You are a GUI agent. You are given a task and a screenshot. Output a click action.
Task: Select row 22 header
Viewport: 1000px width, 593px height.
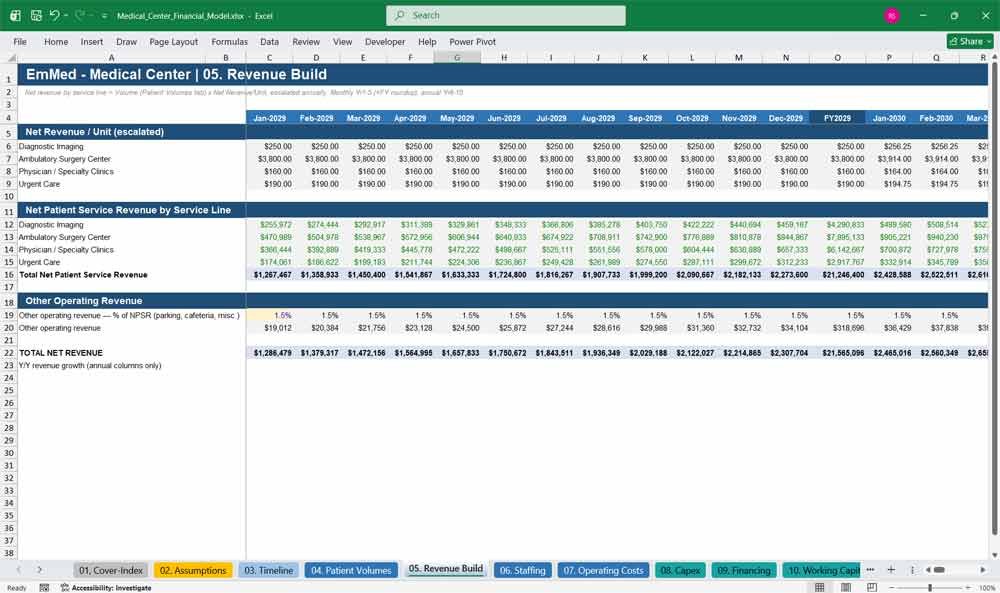click(9, 353)
